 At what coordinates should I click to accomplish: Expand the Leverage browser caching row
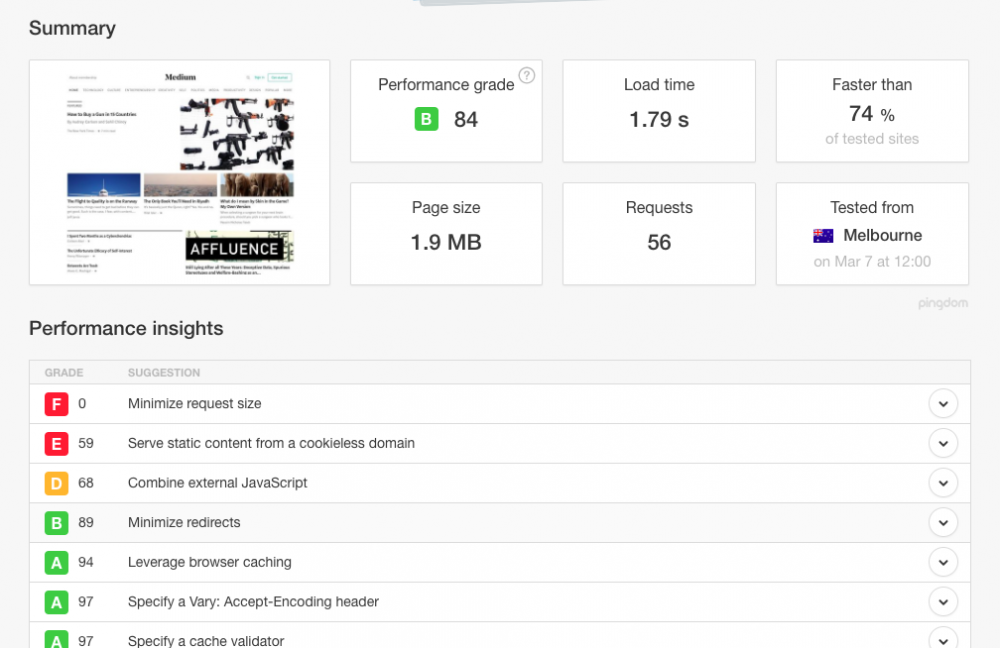(x=943, y=562)
